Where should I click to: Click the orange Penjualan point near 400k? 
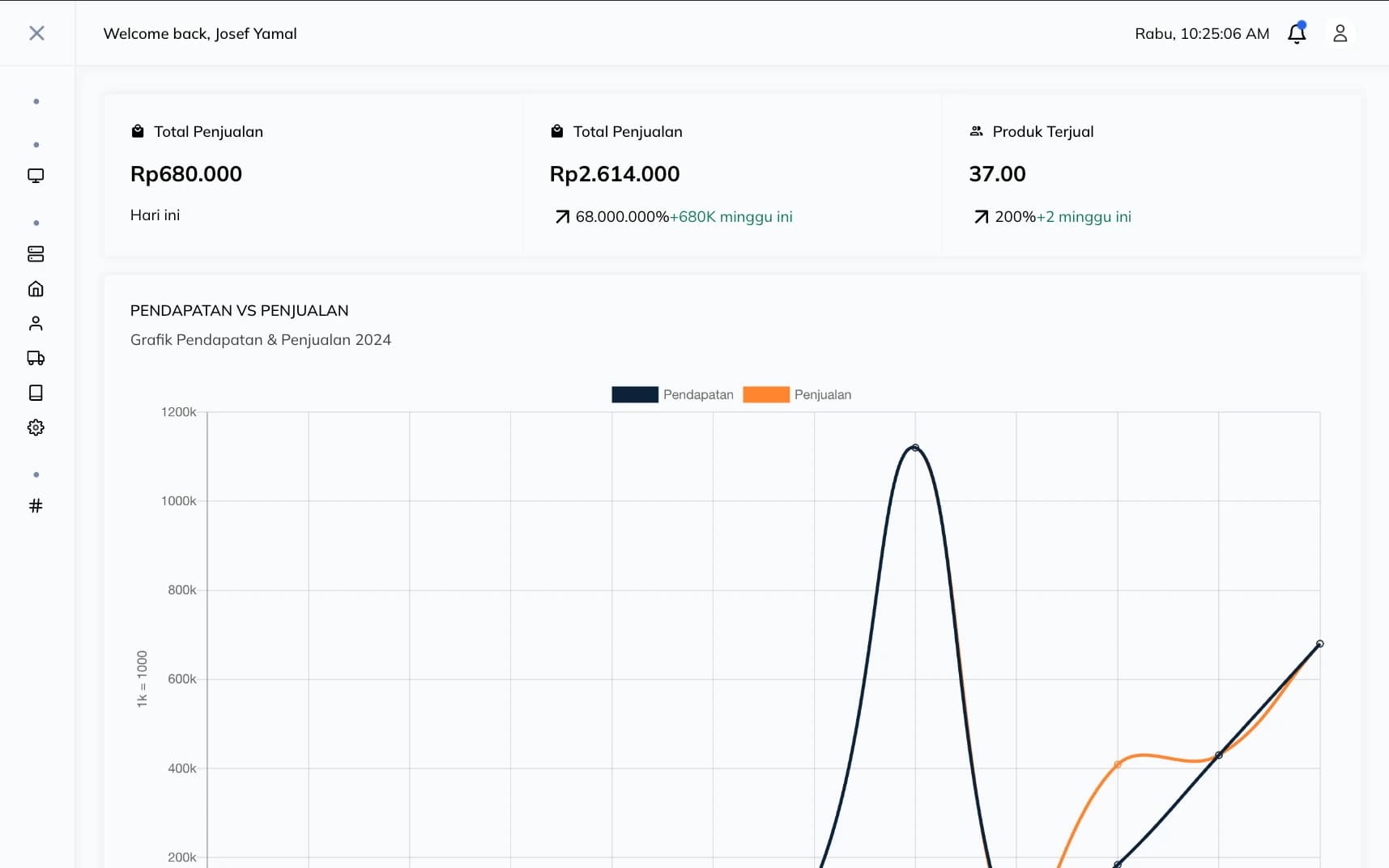[1118, 764]
